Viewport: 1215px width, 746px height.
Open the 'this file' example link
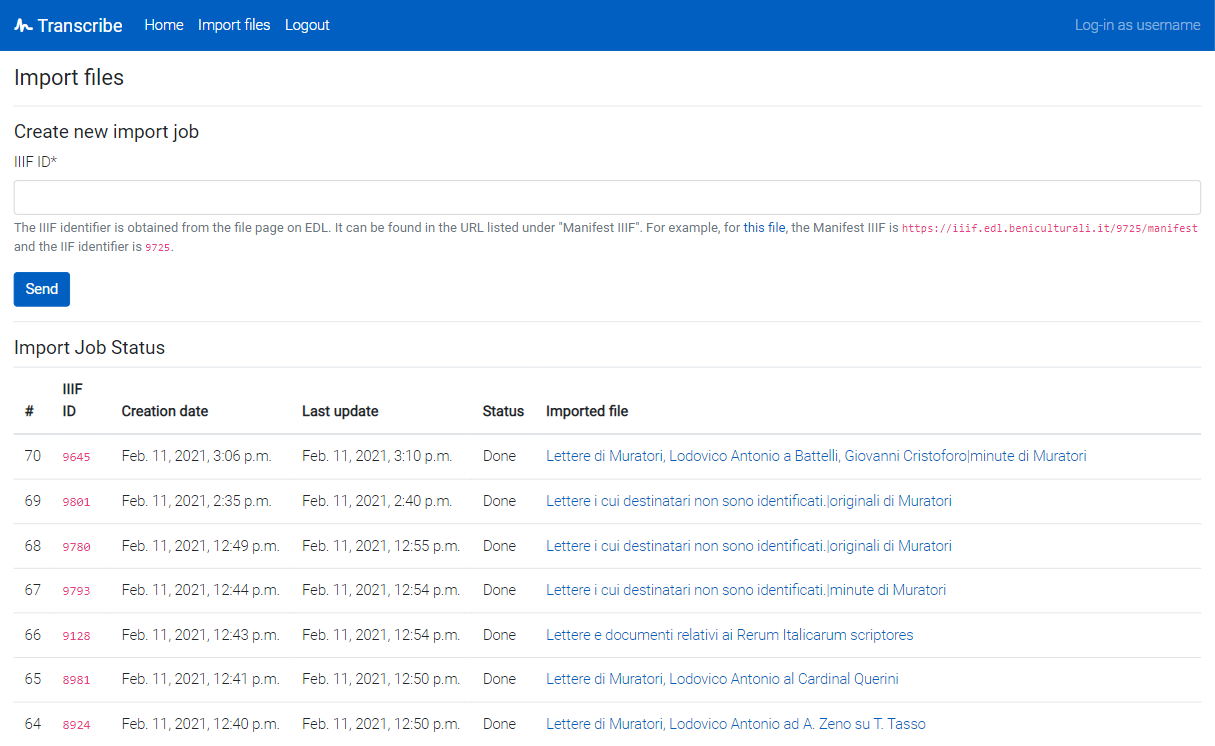764,228
